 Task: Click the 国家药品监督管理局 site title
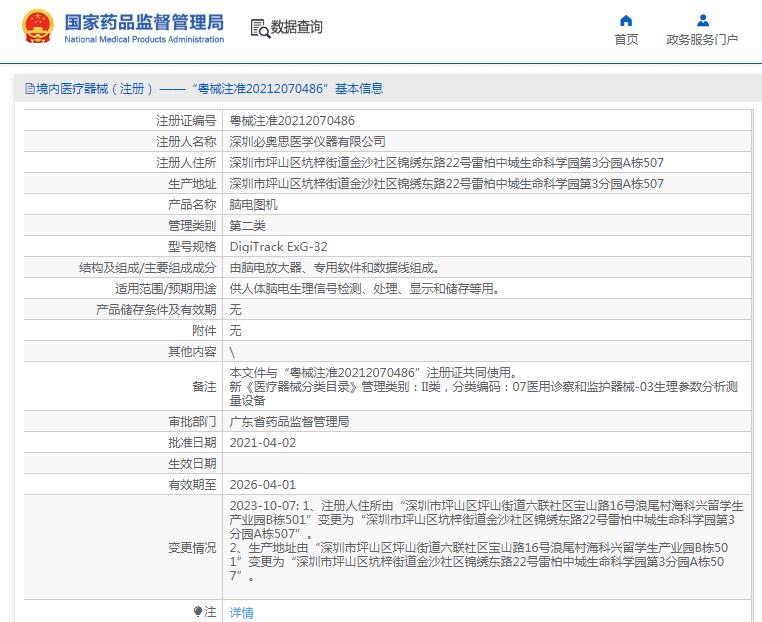click(x=144, y=22)
